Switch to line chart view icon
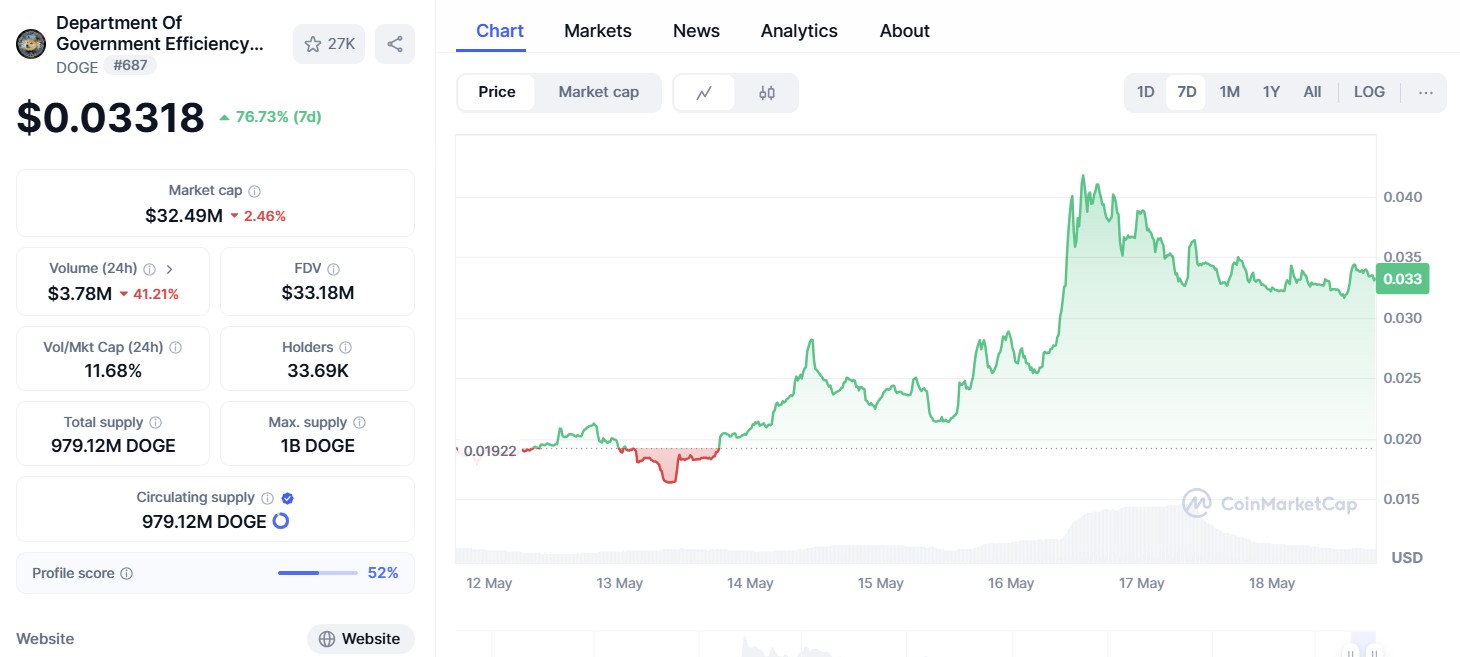Image resolution: width=1460 pixels, height=657 pixels. (x=704, y=93)
